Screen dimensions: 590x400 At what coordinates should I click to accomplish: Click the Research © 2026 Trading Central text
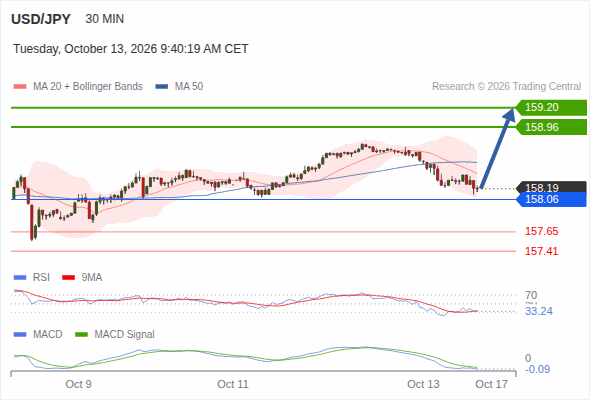(506, 87)
